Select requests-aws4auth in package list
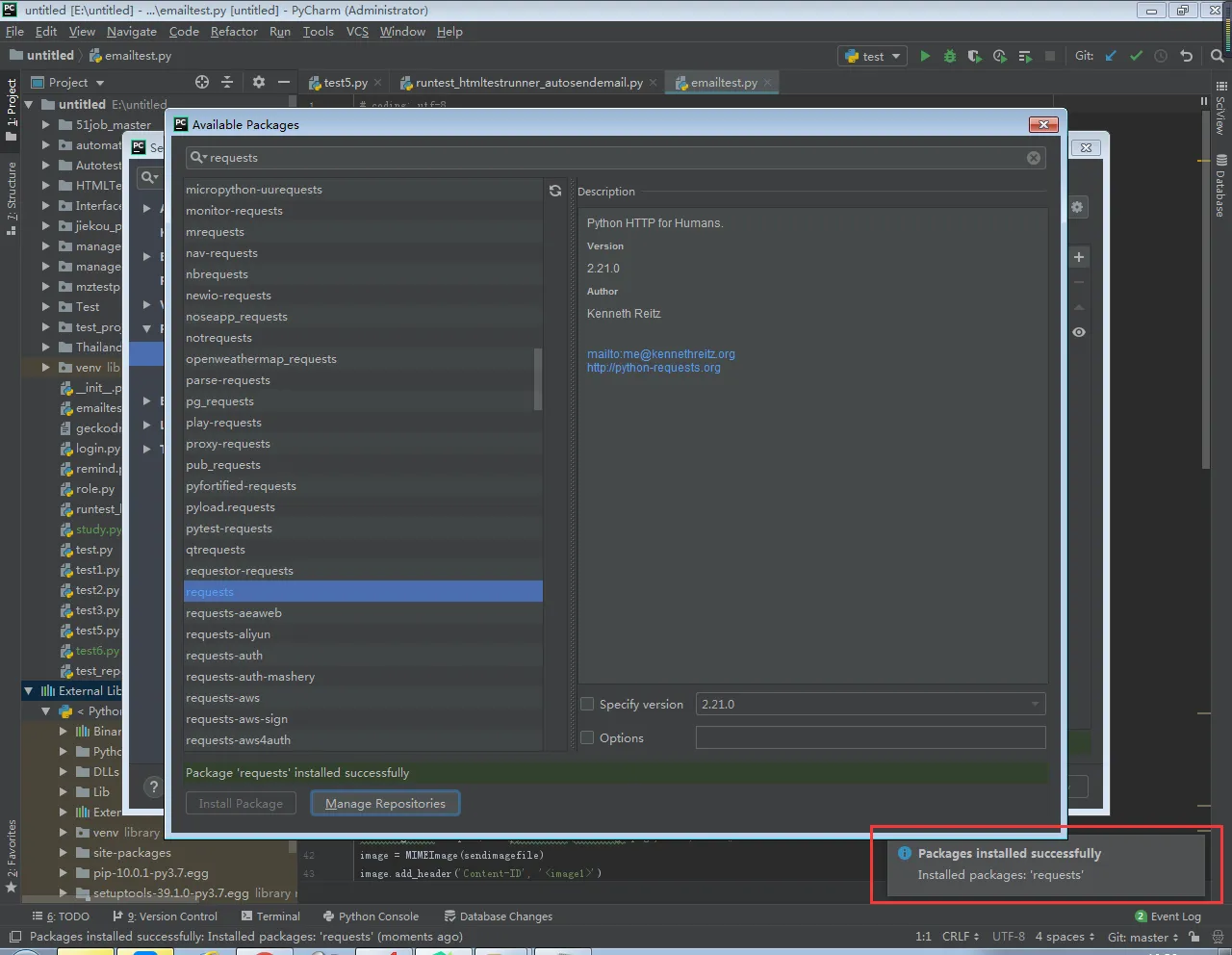This screenshot has width=1232, height=955. pos(363,740)
